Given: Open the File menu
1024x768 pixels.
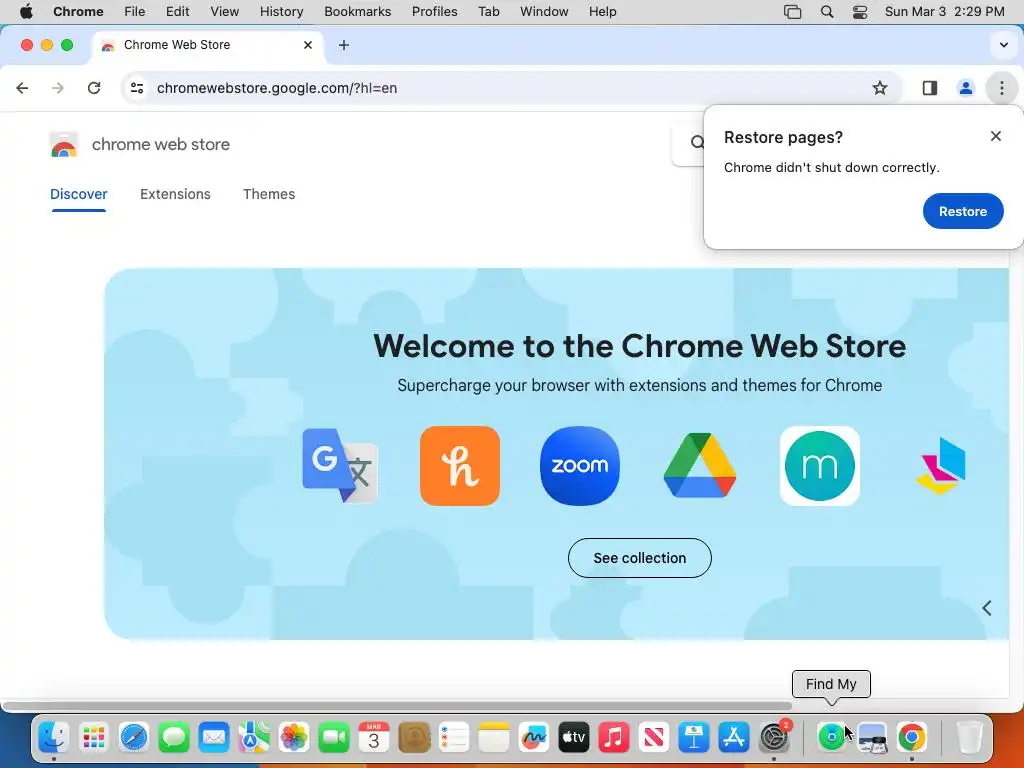Looking at the screenshot, I should click(135, 12).
